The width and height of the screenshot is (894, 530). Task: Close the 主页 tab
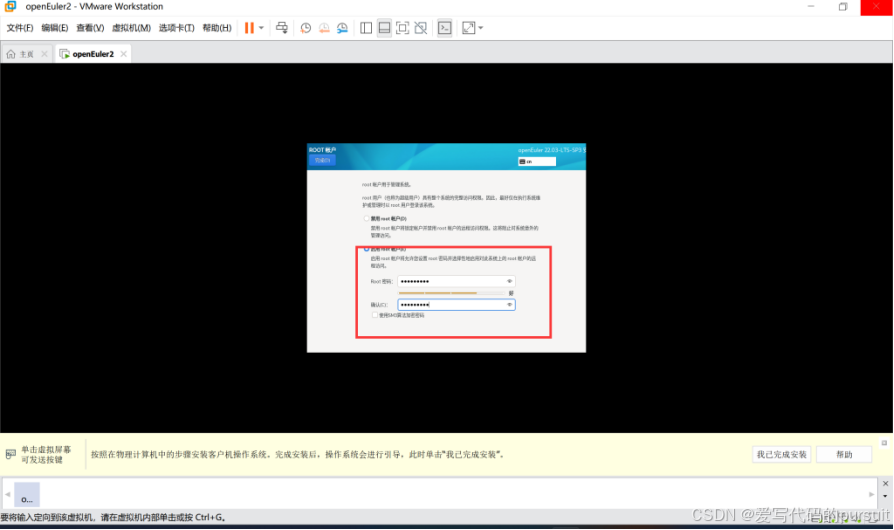tap(44, 54)
